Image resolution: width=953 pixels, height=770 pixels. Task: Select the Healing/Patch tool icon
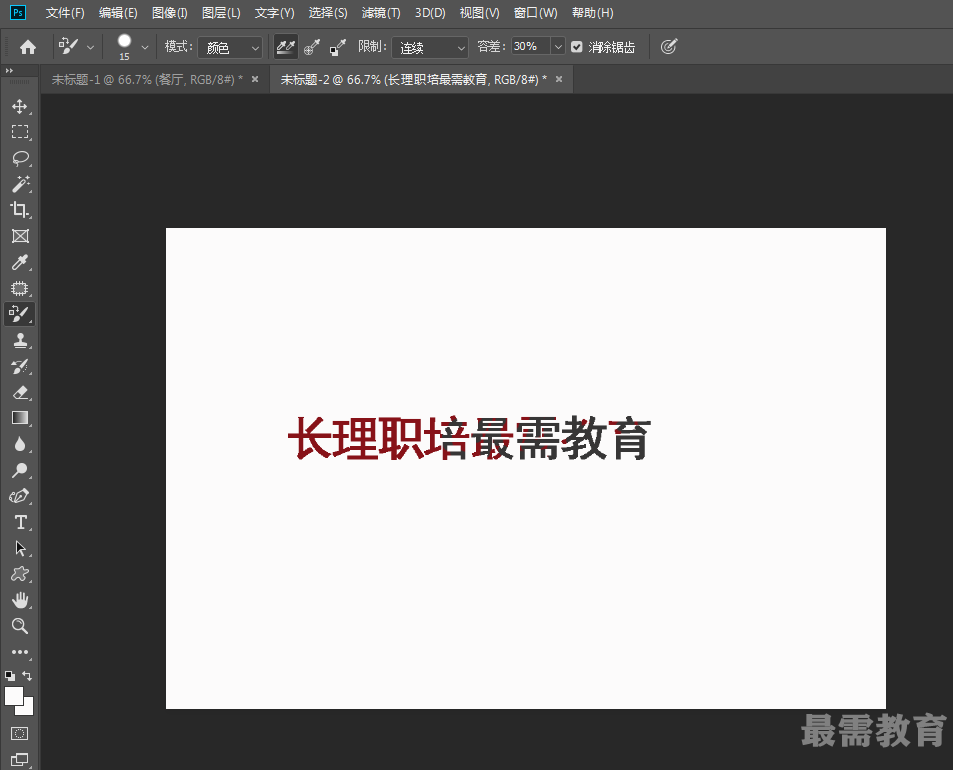19,288
